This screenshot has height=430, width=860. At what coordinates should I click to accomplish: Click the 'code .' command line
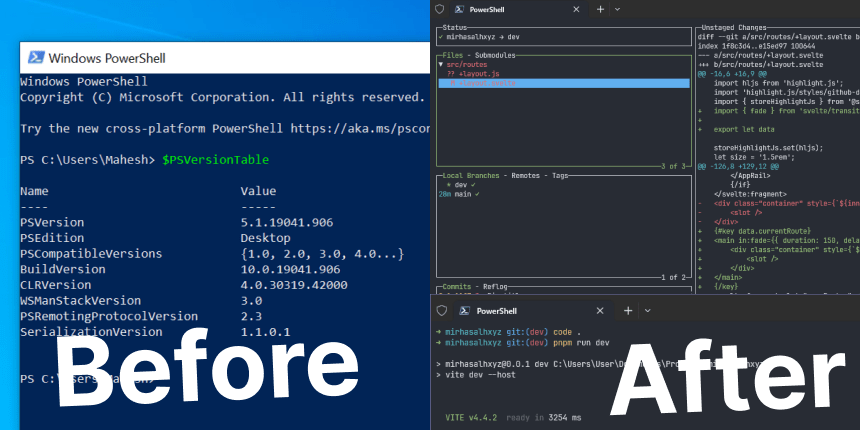point(568,332)
